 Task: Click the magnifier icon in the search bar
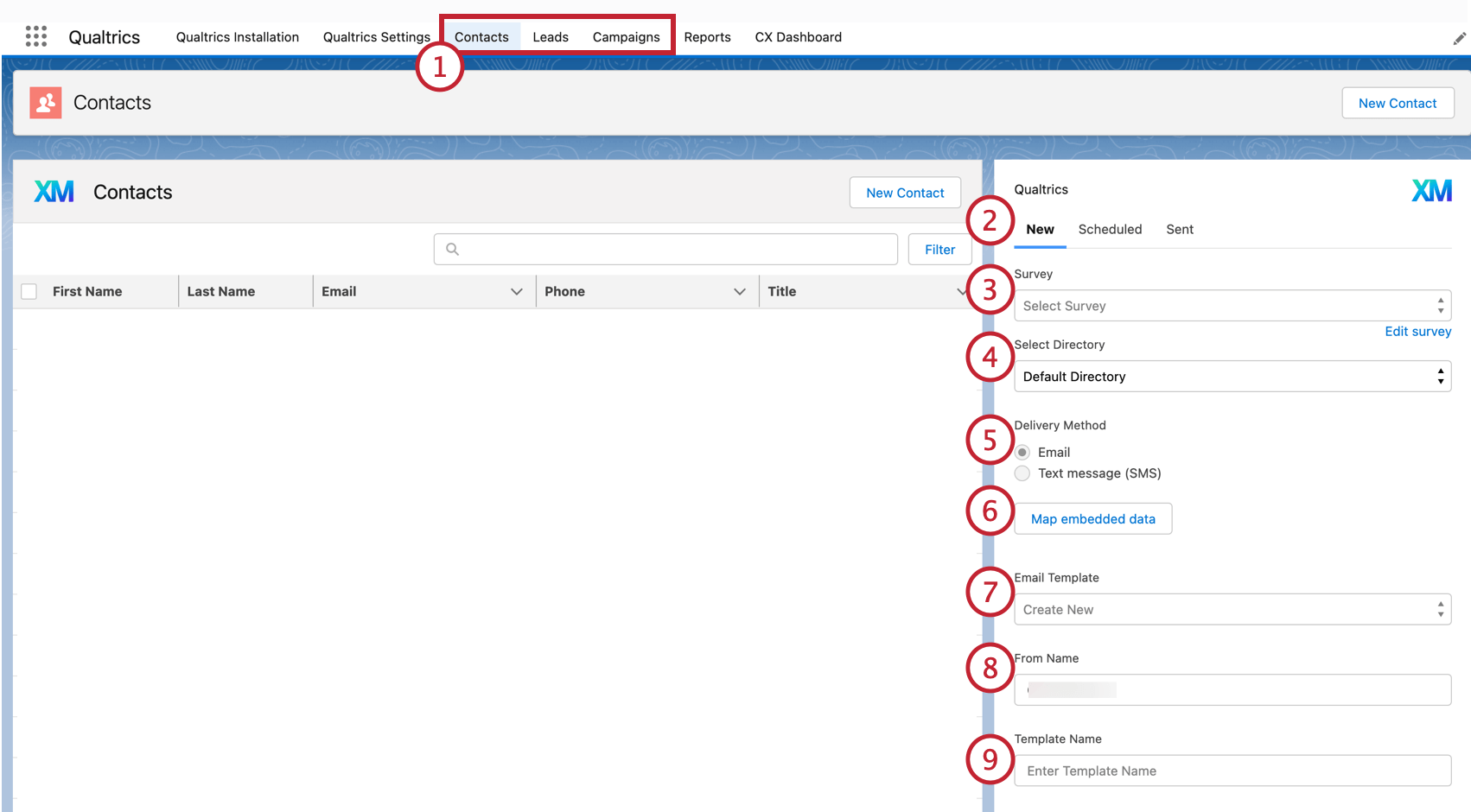(452, 249)
